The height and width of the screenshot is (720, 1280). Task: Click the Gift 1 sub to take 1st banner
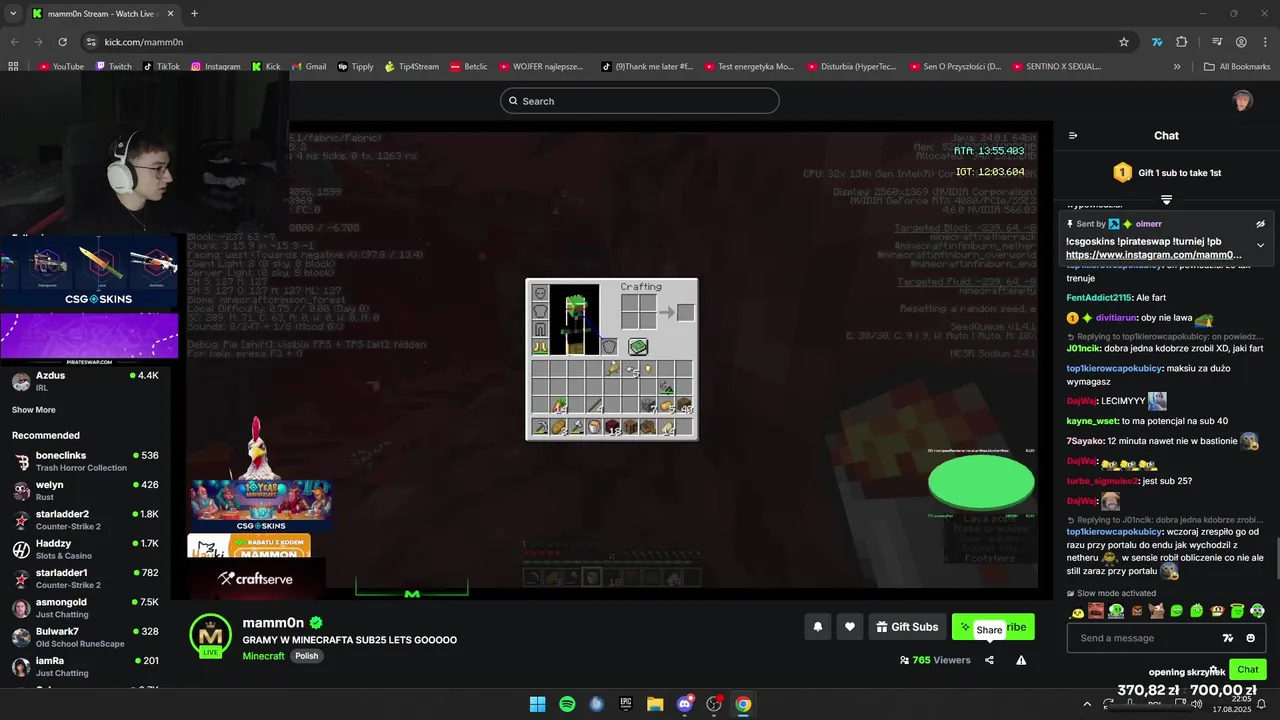pos(1166,173)
